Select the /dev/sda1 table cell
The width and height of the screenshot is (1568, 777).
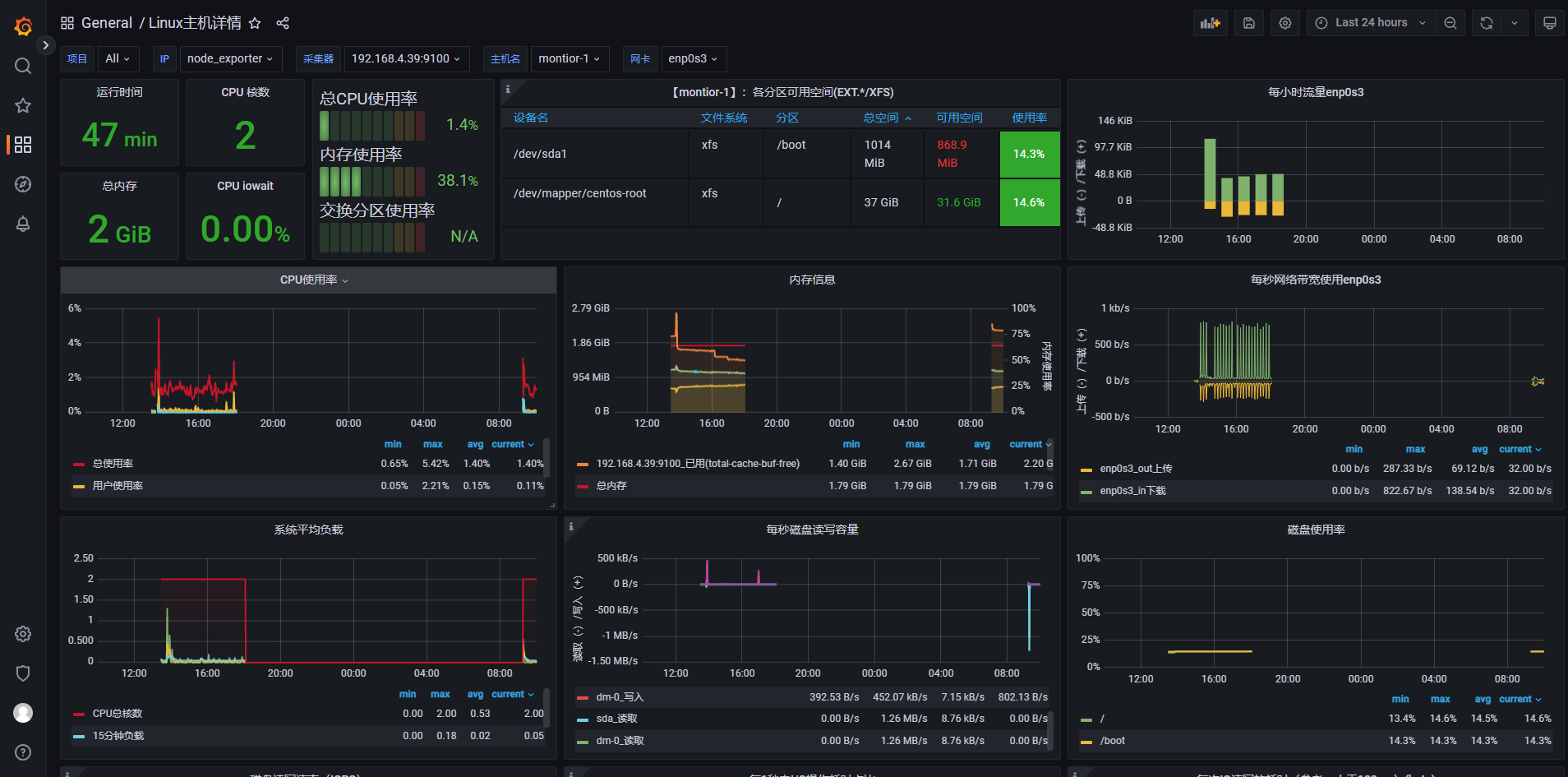tap(594, 155)
